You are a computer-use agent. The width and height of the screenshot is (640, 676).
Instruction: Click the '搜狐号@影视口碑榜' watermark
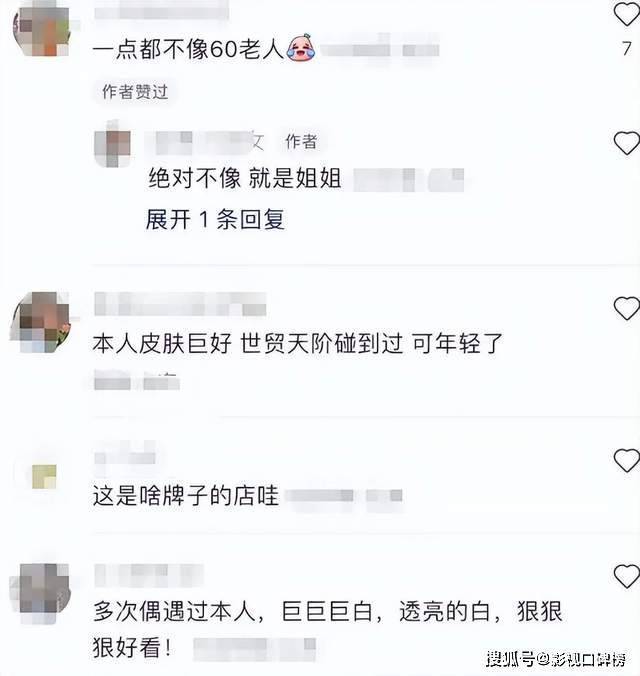click(556, 659)
